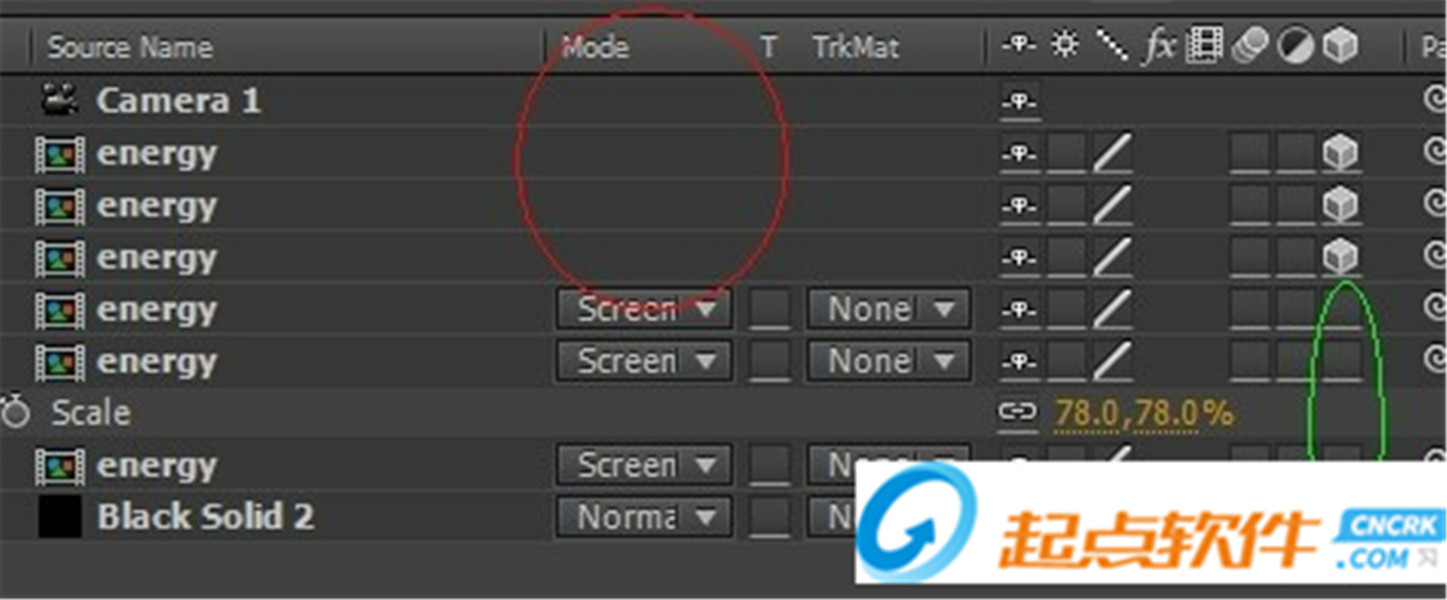Image resolution: width=1447 pixels, height=600 pixels.
Task: Click the Shy column header icon
Action: point(1018,45)
